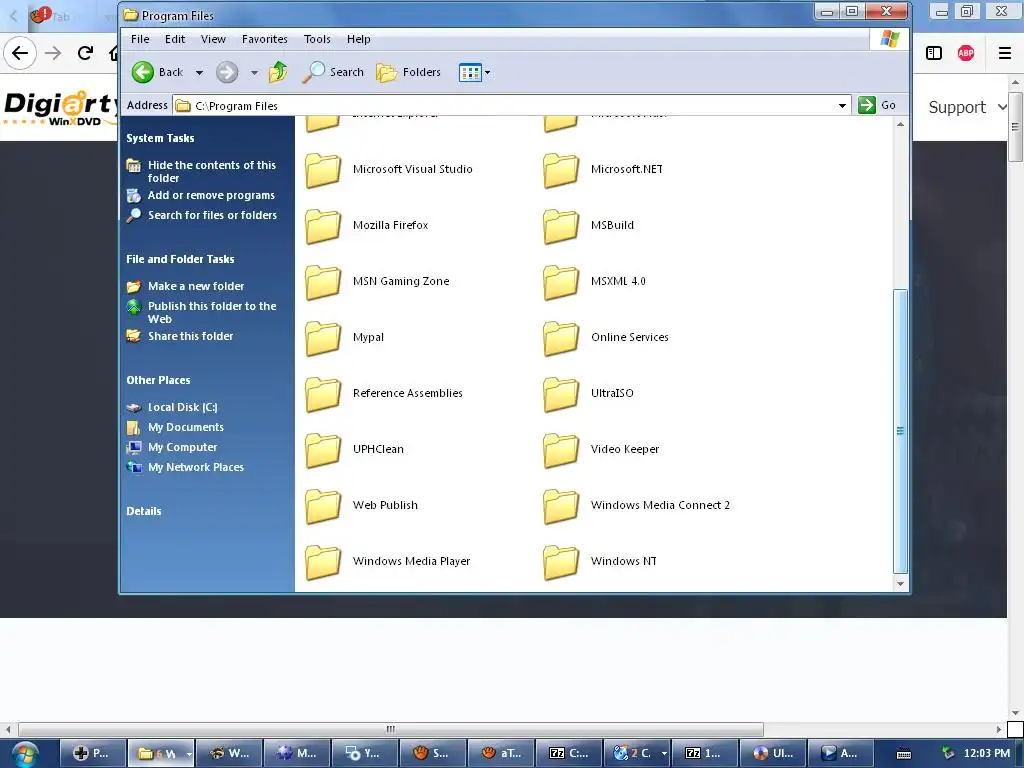The width and height of the screenshot is (1024, 768).
Task: Click the Go button
Action: tap(877, 105)
